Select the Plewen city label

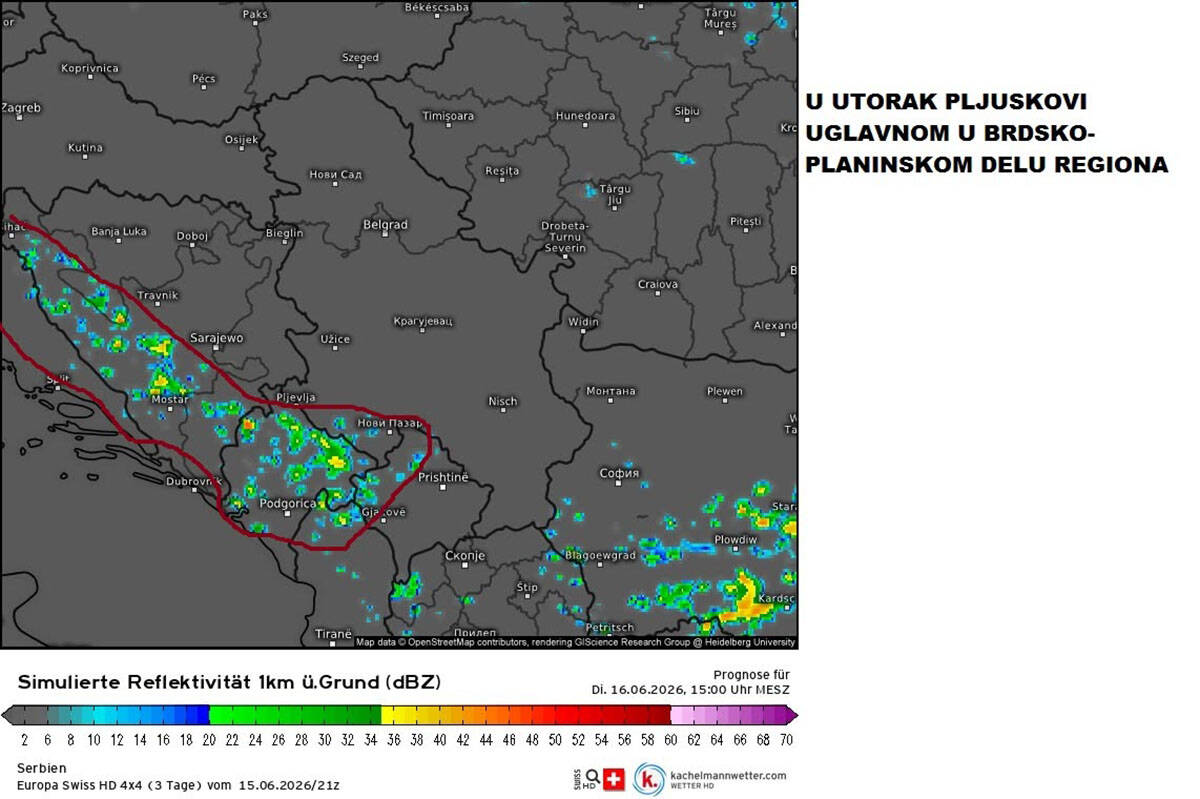pos(725,391)
